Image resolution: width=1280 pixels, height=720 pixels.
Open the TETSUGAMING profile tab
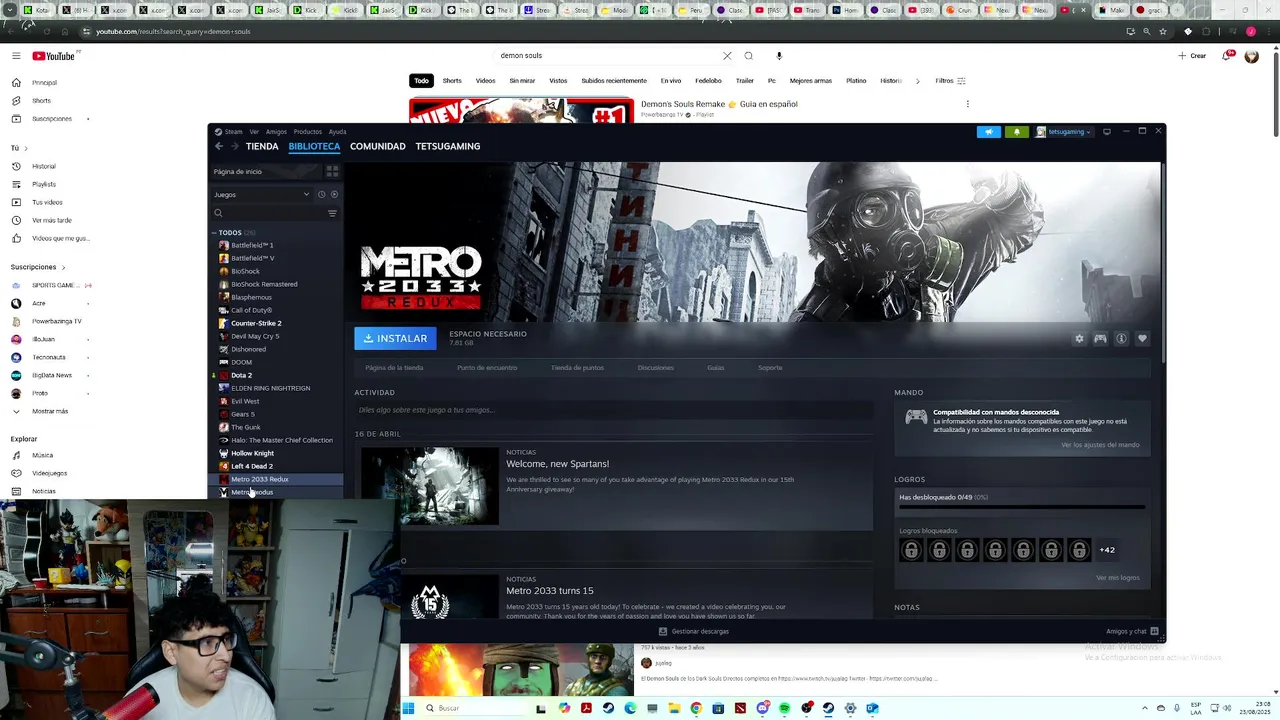click(448, 146)
